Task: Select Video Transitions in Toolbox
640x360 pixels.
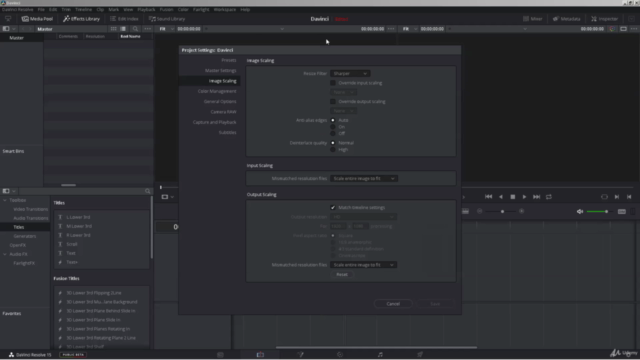Action: tap(31, 209)
